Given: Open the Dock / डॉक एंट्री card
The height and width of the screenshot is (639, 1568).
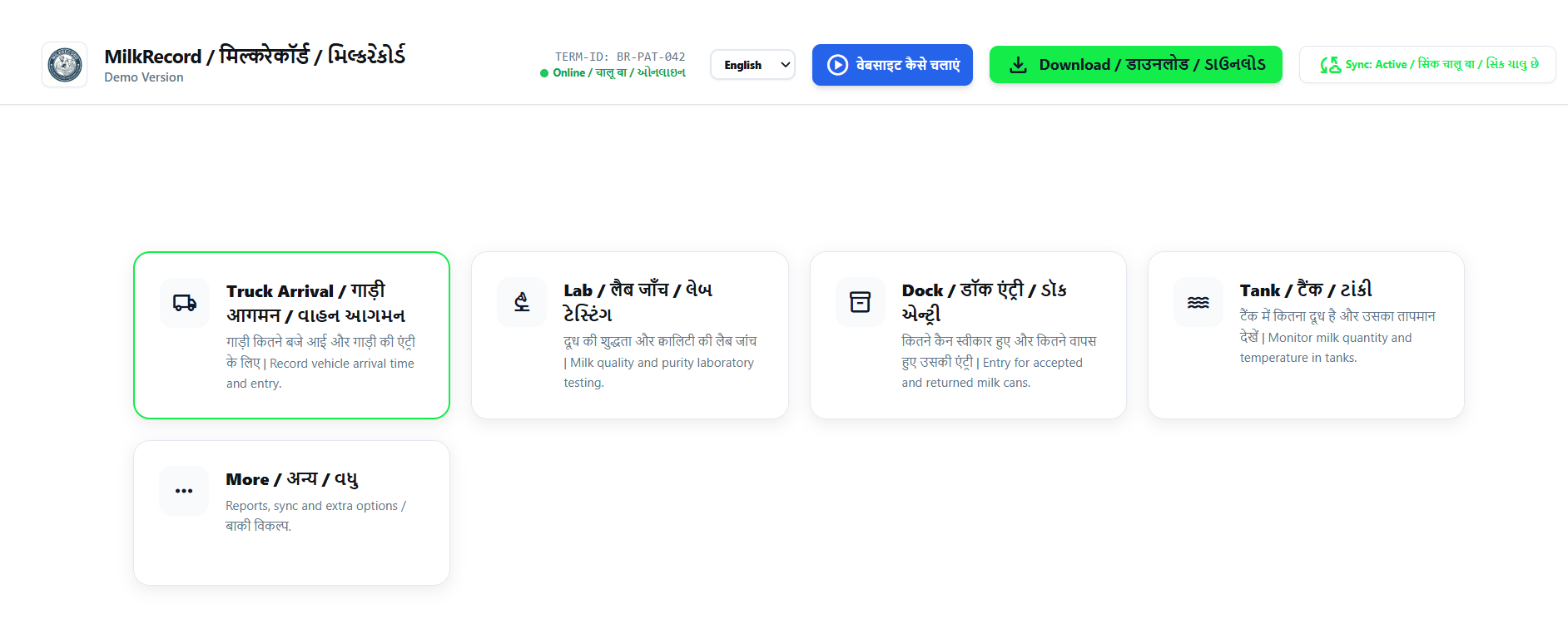Looking at the screenshot, I should [968, 335].
